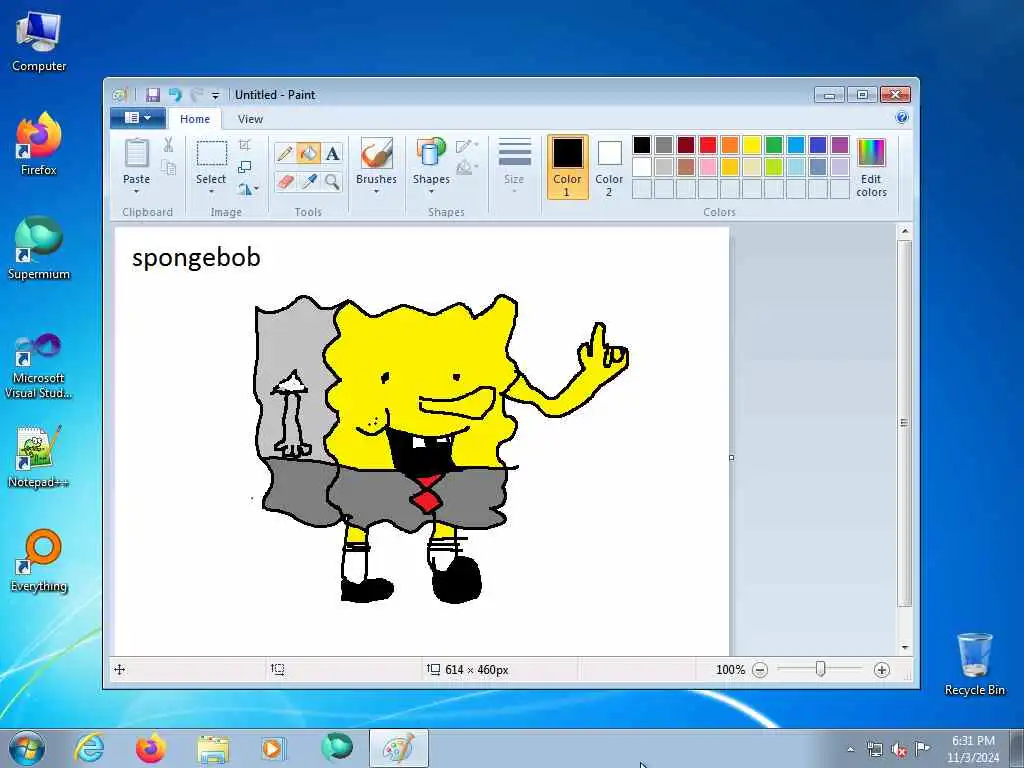Pick the green color swatch
1024x768 pixels.
(774, 145)
